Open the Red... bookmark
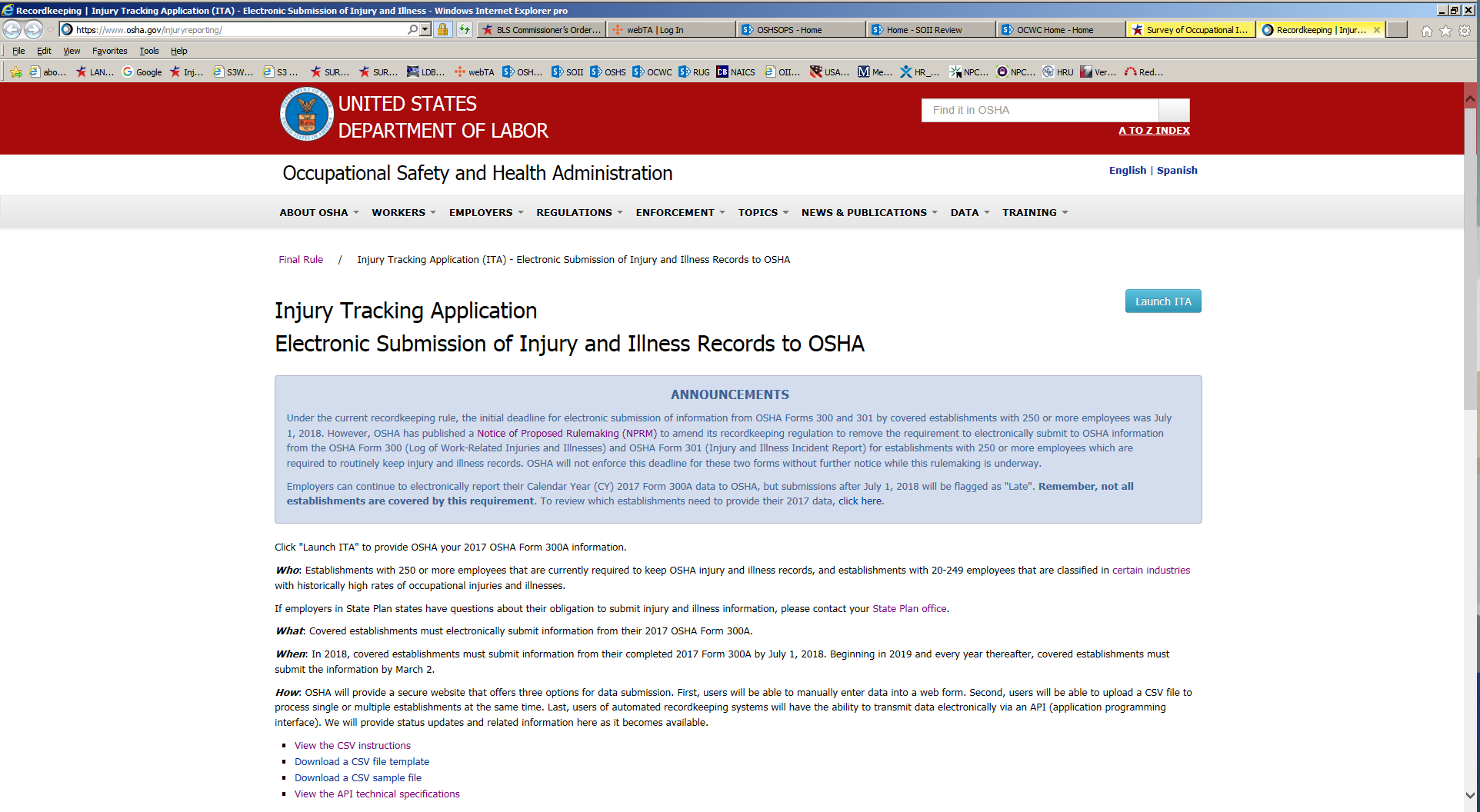Screen dimensions: 1480x812 pos(1144,72)
